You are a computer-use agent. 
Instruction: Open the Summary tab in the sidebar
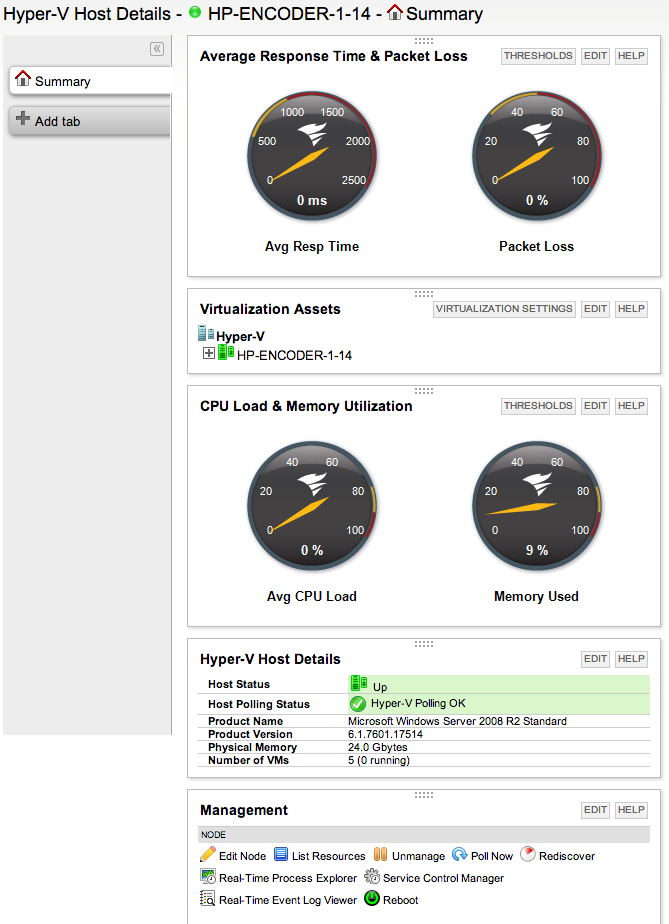pos(90,81)
